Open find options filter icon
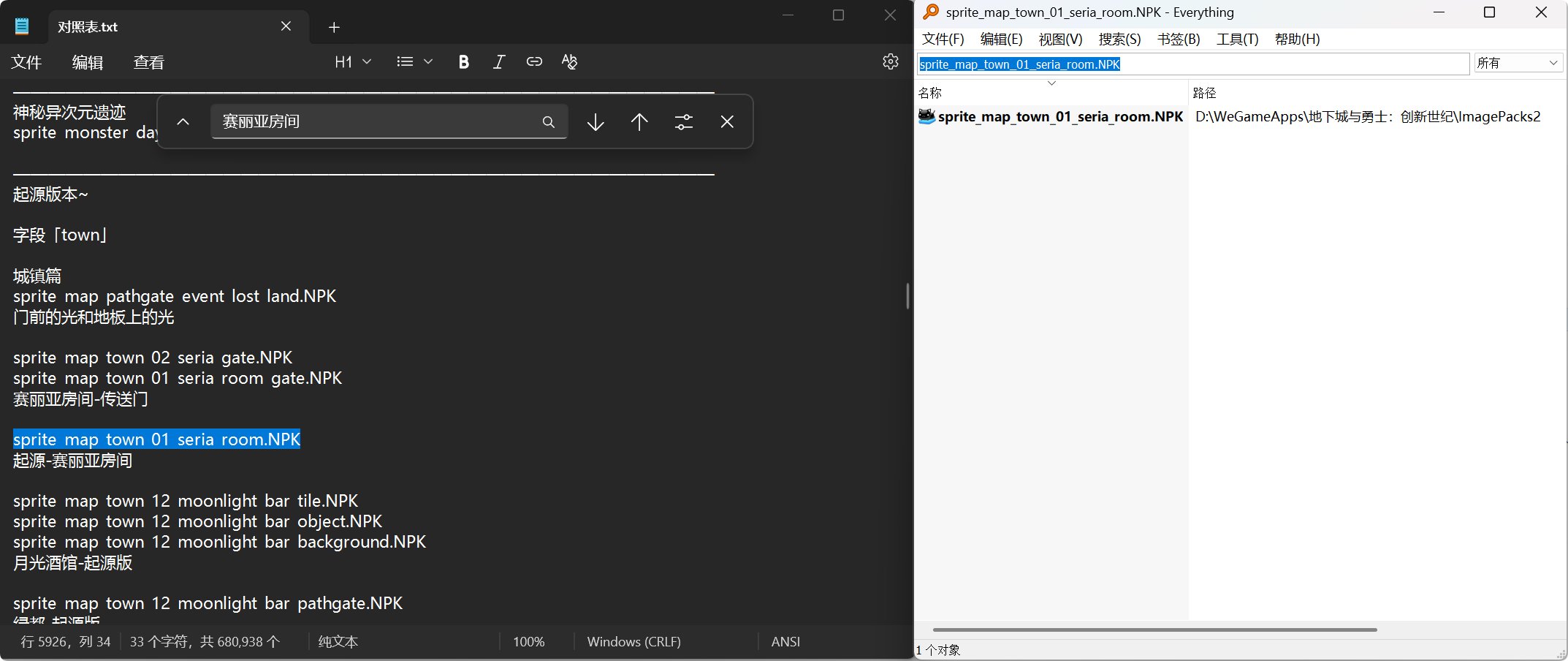 [x=683, y=122]
